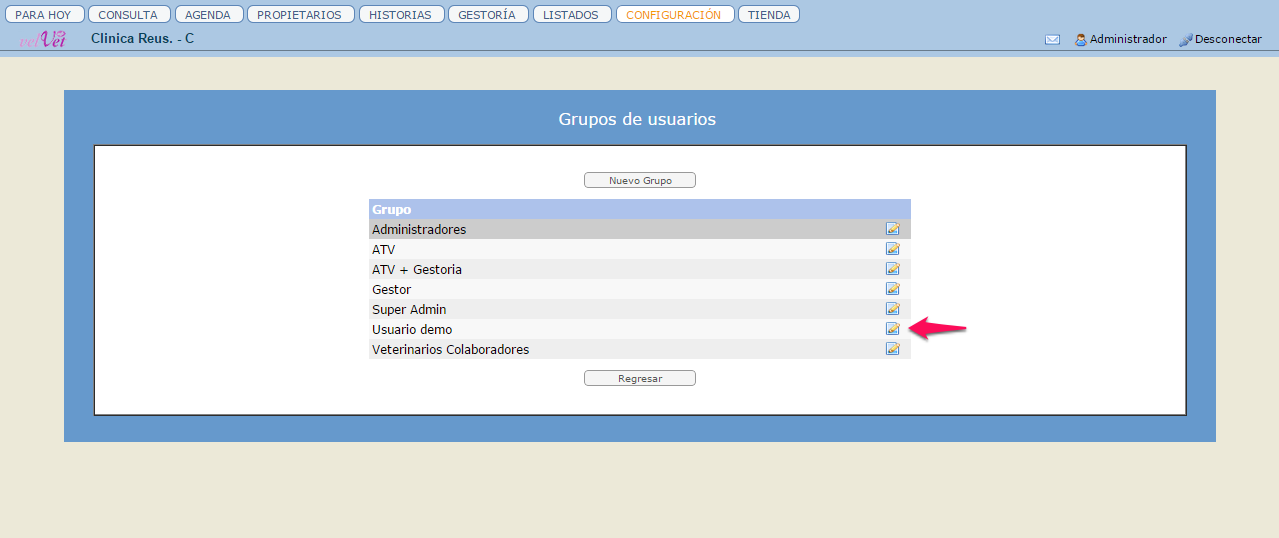Click the velVet logo
Viewport: 1279px width, 538px height.
click(x=43, y=39)
